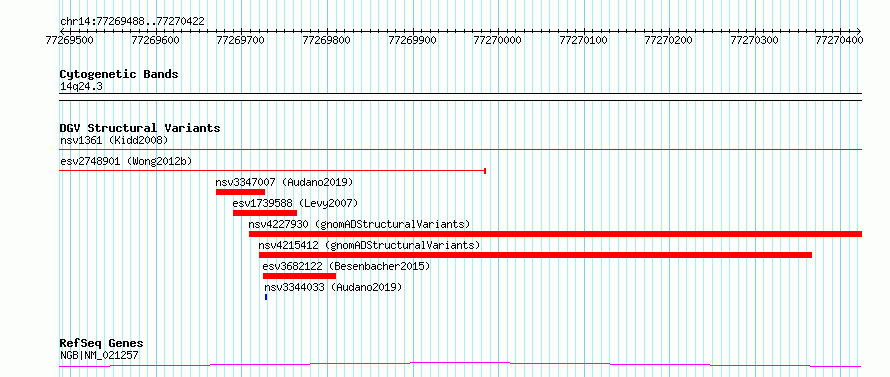This screenshot has width=890, height=377.
Task: Click the small blue nsv3344033 marker
Action: tap(266, 297)
